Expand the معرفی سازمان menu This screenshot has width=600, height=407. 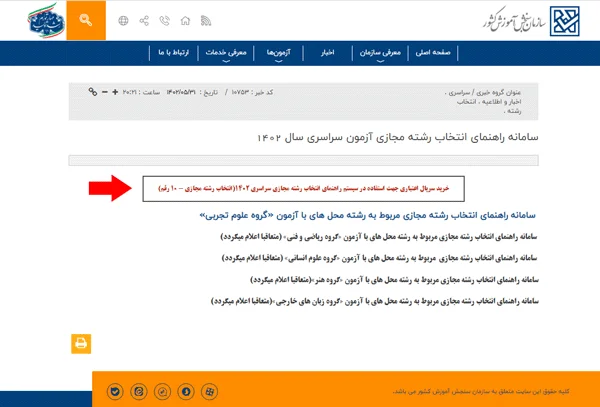tap(380, 53)
